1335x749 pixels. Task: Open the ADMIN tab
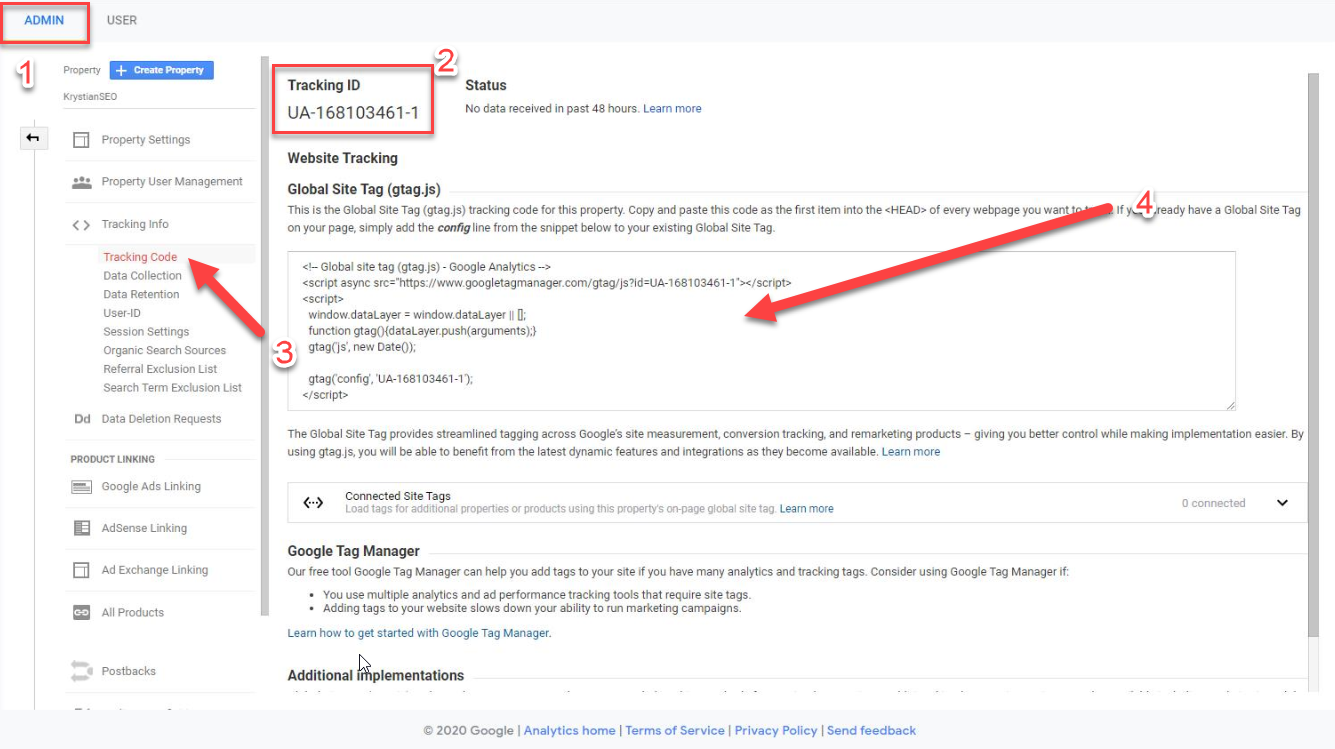(x=44, y=20)
